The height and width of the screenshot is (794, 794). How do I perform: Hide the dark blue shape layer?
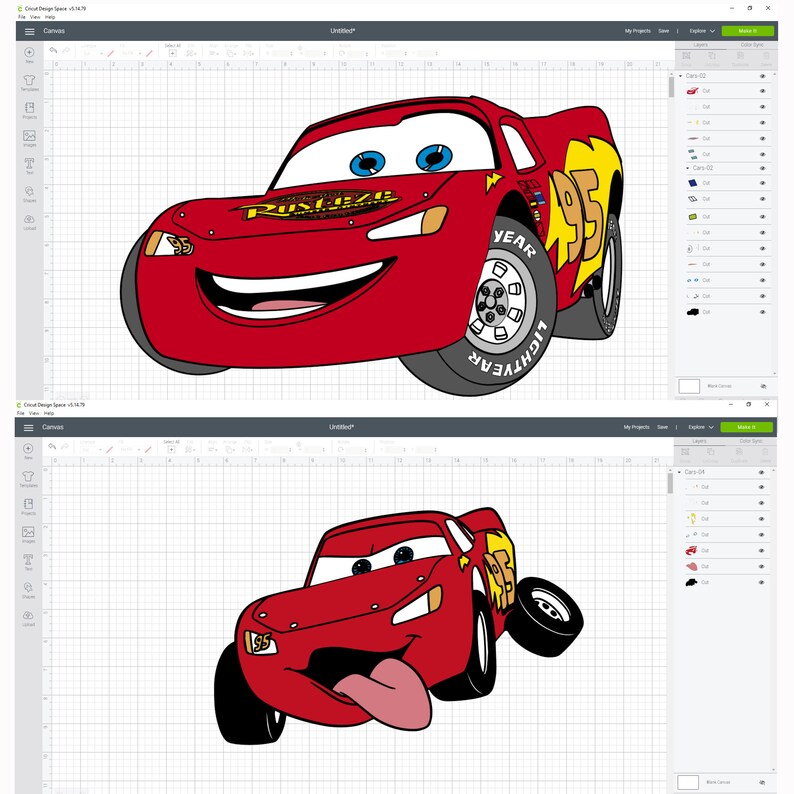pos(762,183)
